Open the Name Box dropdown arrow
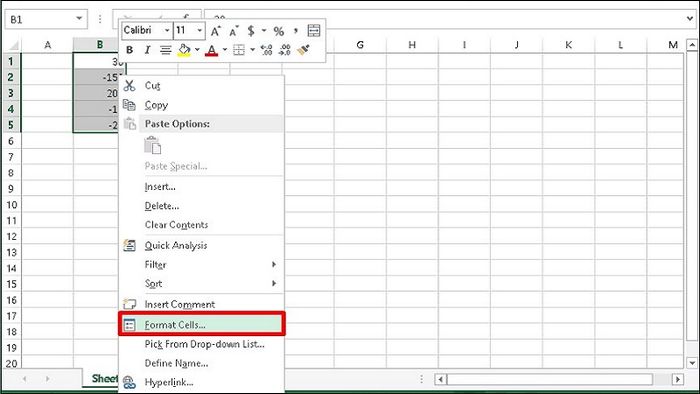 [x=79, y=19]
